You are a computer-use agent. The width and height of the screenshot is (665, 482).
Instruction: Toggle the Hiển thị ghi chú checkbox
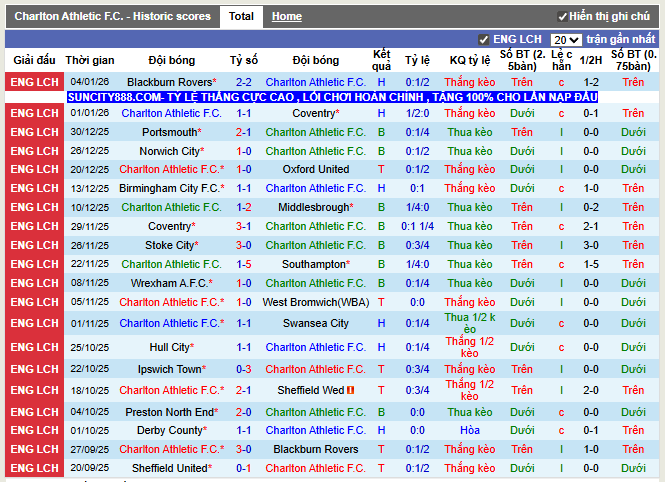(x=562, y=17)
